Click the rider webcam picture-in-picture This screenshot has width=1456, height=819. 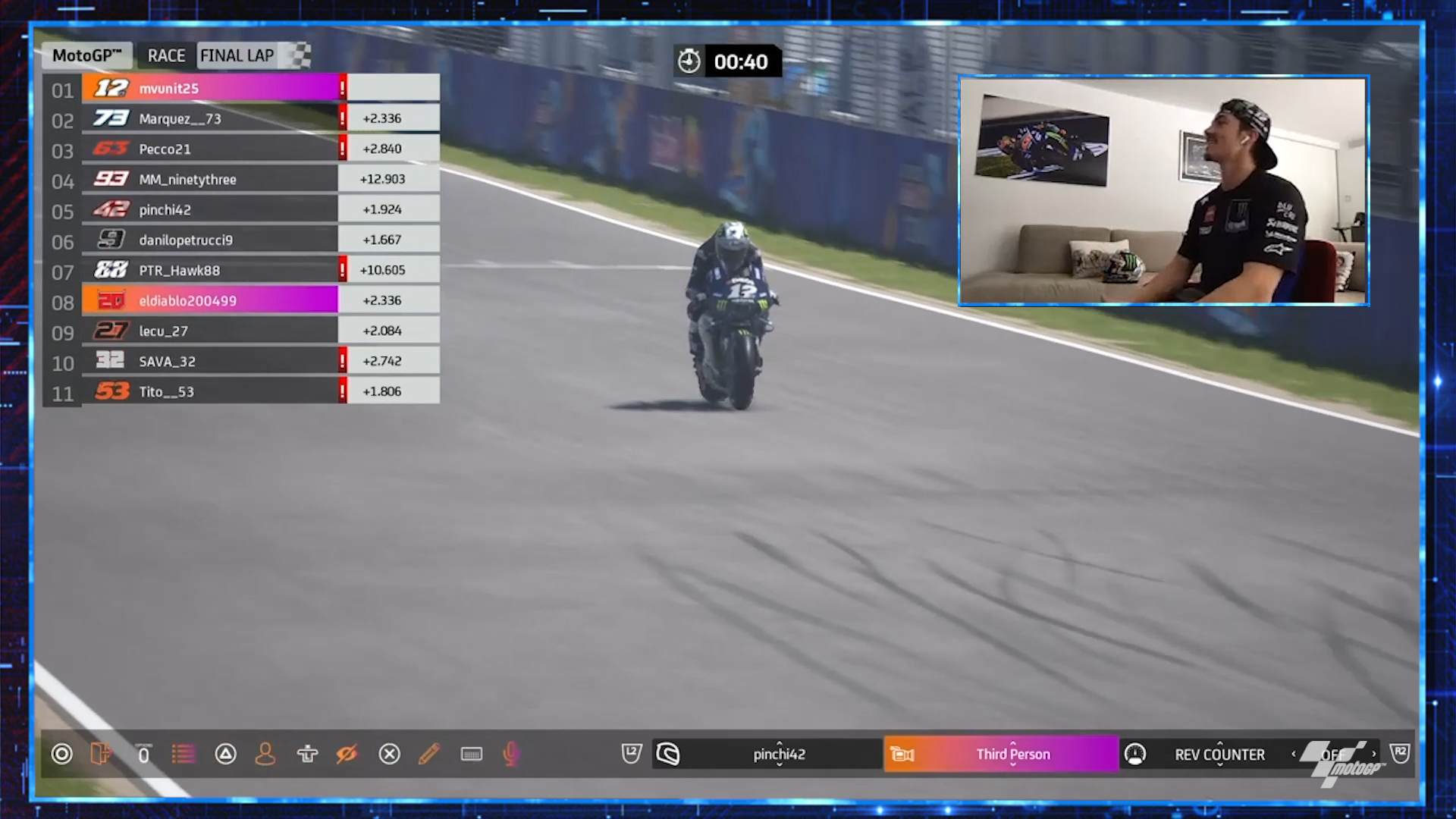1163,190
